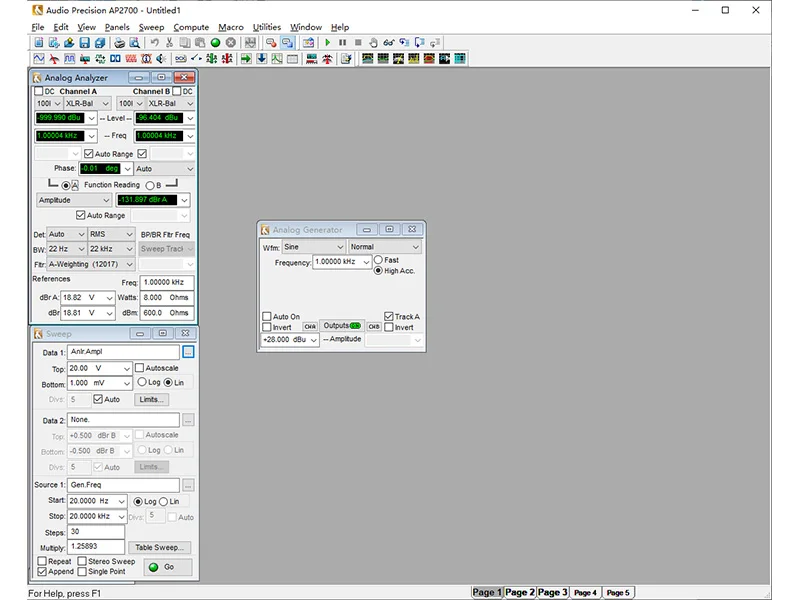The width and height of the screenshot is (800, 600).
Task: Click the graph panel icon with green curve
Action: 277,59
